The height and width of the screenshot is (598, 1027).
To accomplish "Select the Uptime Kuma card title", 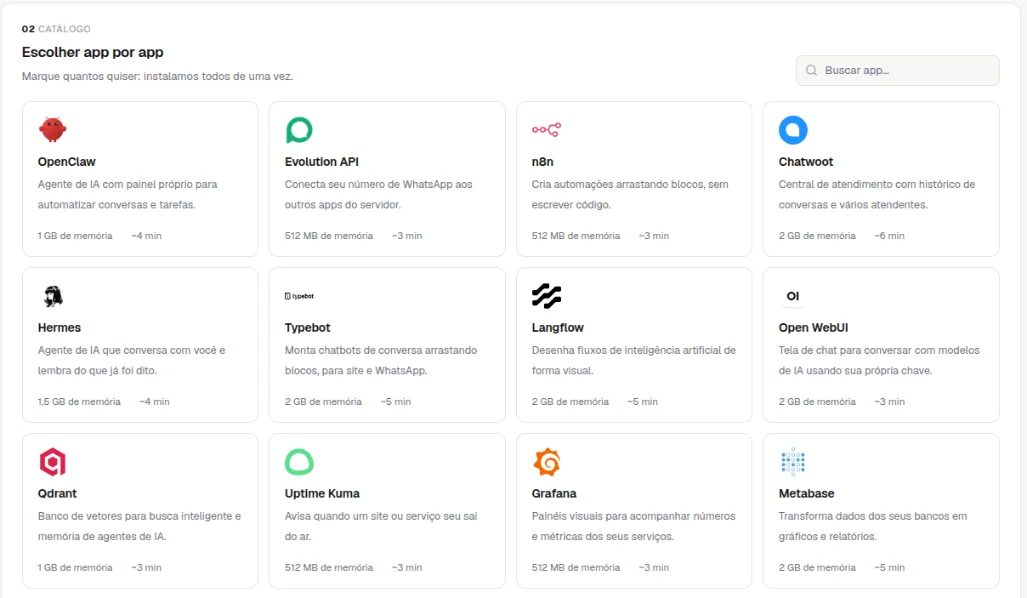I will point(322,493).
